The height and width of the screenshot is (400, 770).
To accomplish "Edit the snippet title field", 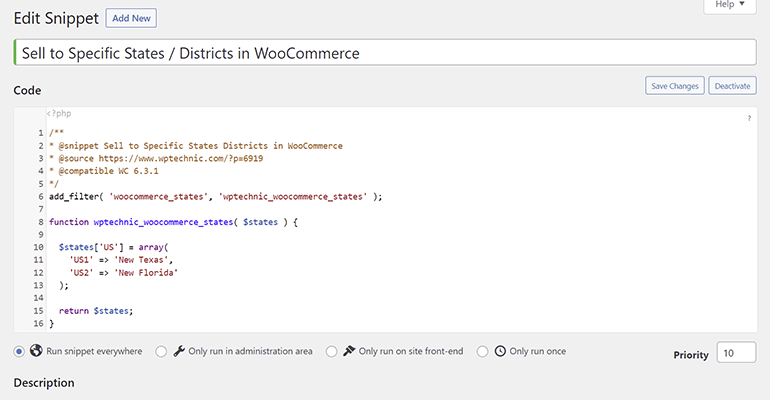I will pos(385,53).
